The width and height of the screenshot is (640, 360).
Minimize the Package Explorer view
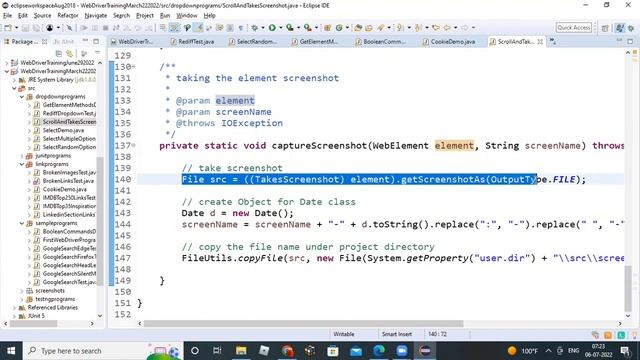click(x=85, y=41)
